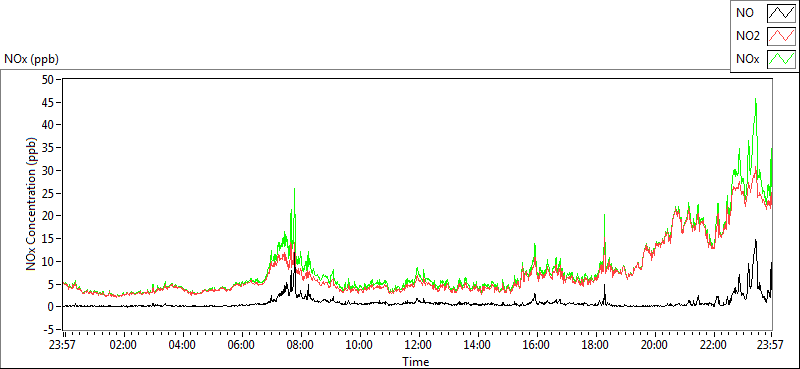Click the NOx spike after 18:00
This screenshot has width=800, height=369.
pos(604,215)
